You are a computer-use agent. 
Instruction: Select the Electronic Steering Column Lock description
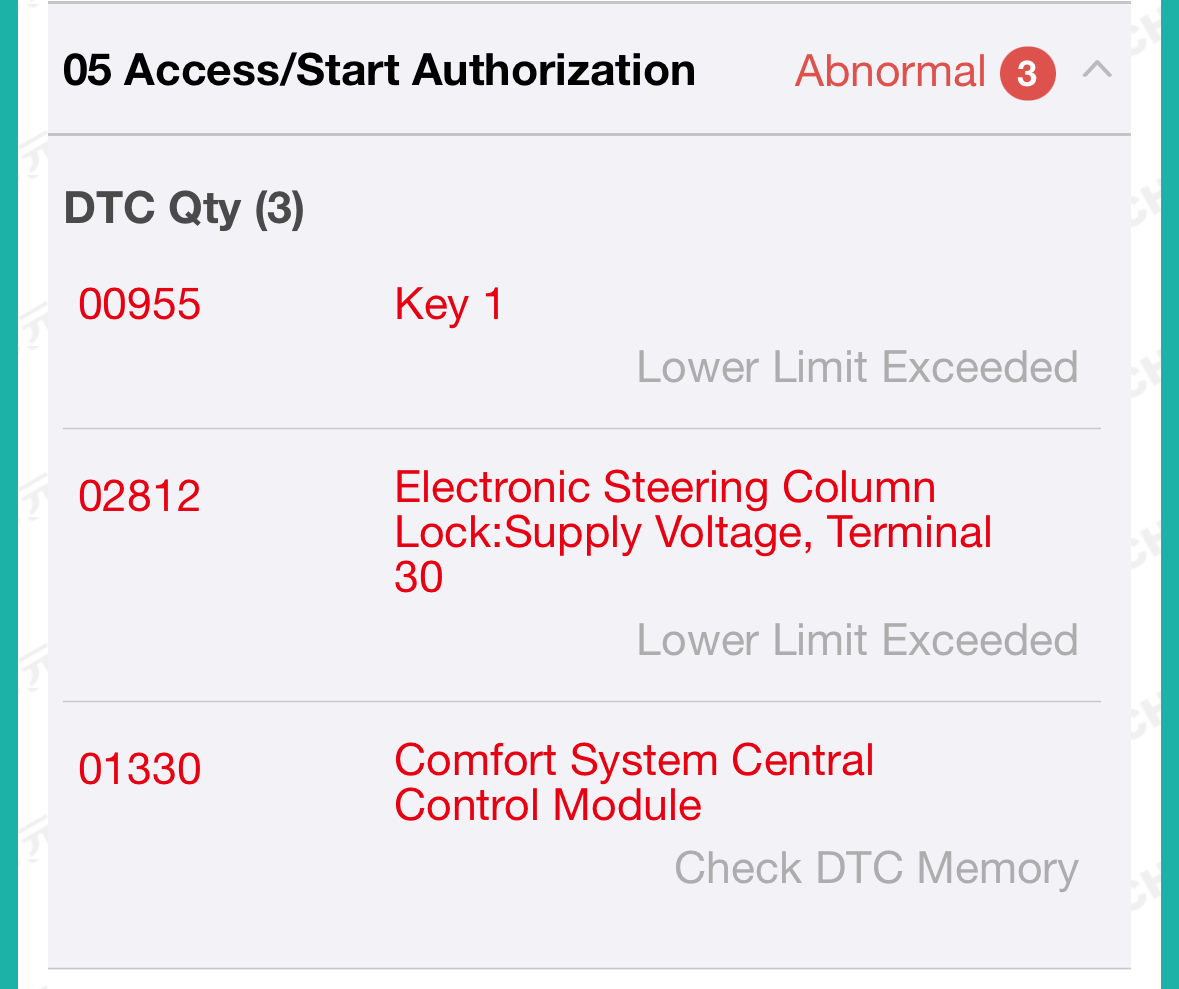coord(692,532)
